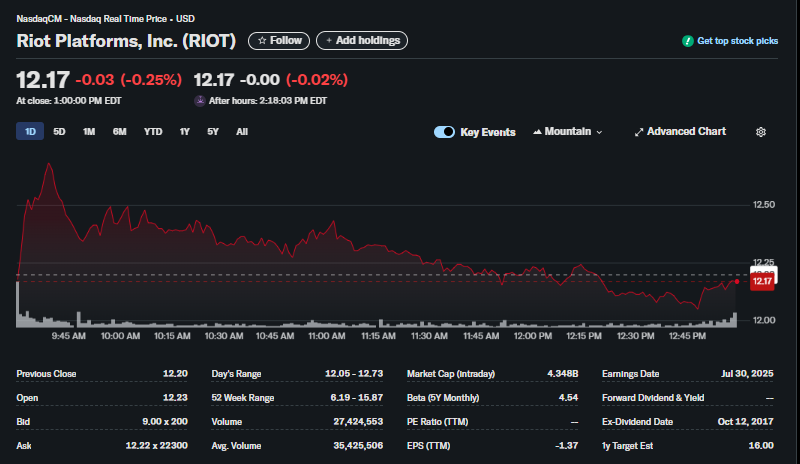
Task: Click Add holdings button
Action: pyautogui.click(x=362, y=40)
